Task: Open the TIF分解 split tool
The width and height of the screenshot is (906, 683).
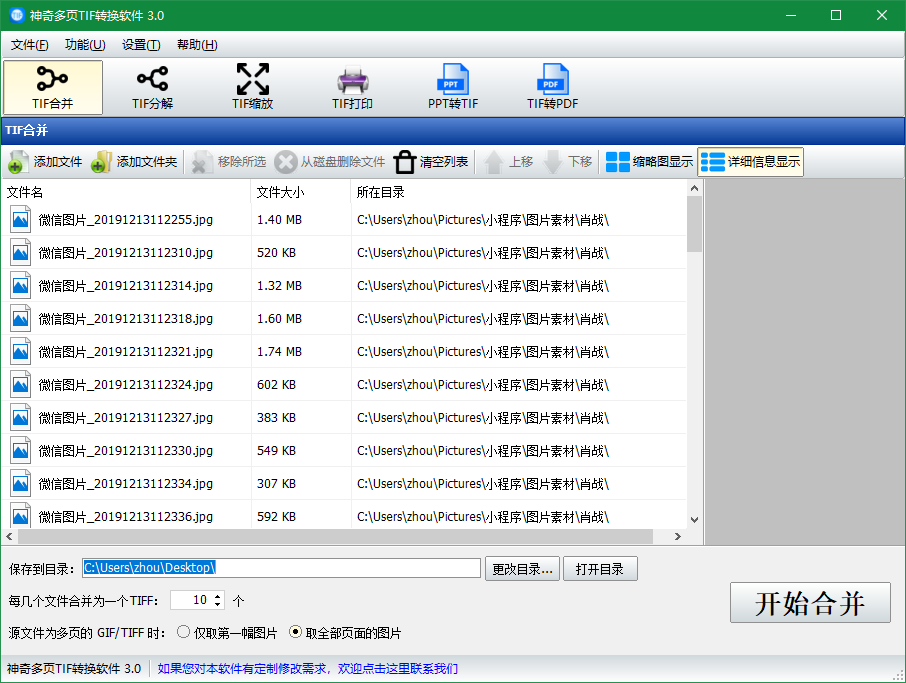Action: (x=152, y=87)
